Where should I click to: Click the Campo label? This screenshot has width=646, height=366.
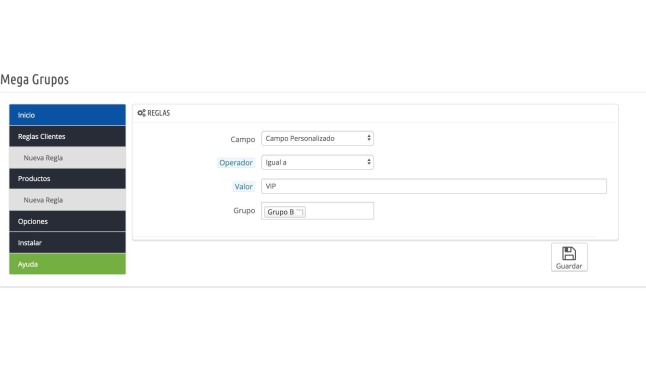click(243, 139)
